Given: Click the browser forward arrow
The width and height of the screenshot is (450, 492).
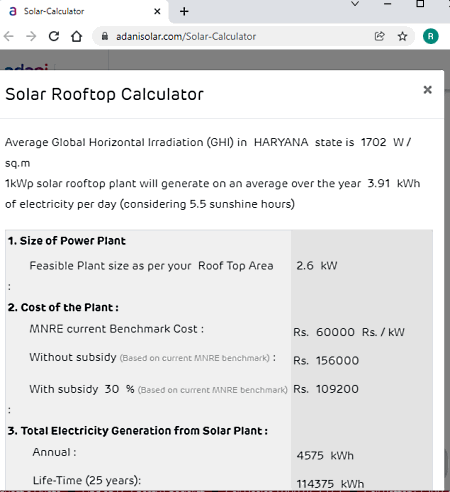Looking at the screenshot, I should click(31, 36).
